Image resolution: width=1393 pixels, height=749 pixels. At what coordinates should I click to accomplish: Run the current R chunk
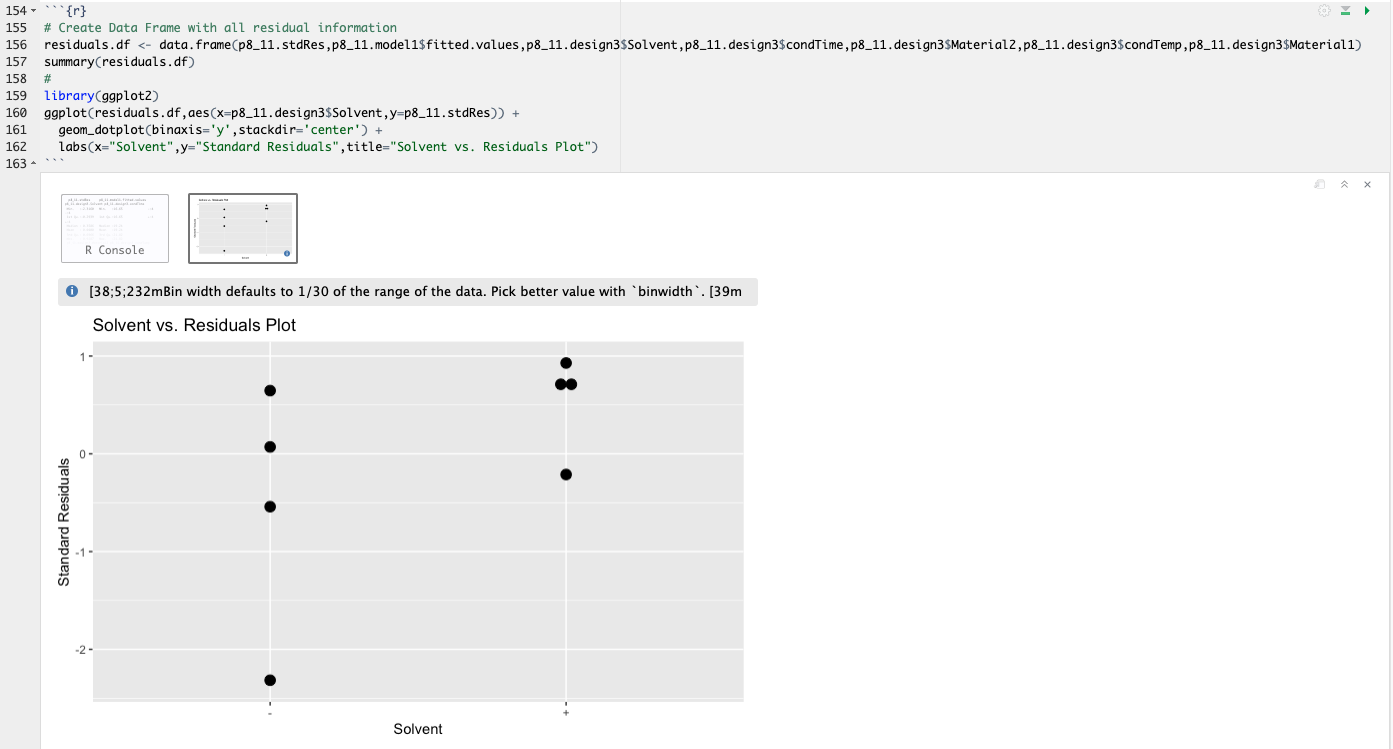tap(1367, 10)
